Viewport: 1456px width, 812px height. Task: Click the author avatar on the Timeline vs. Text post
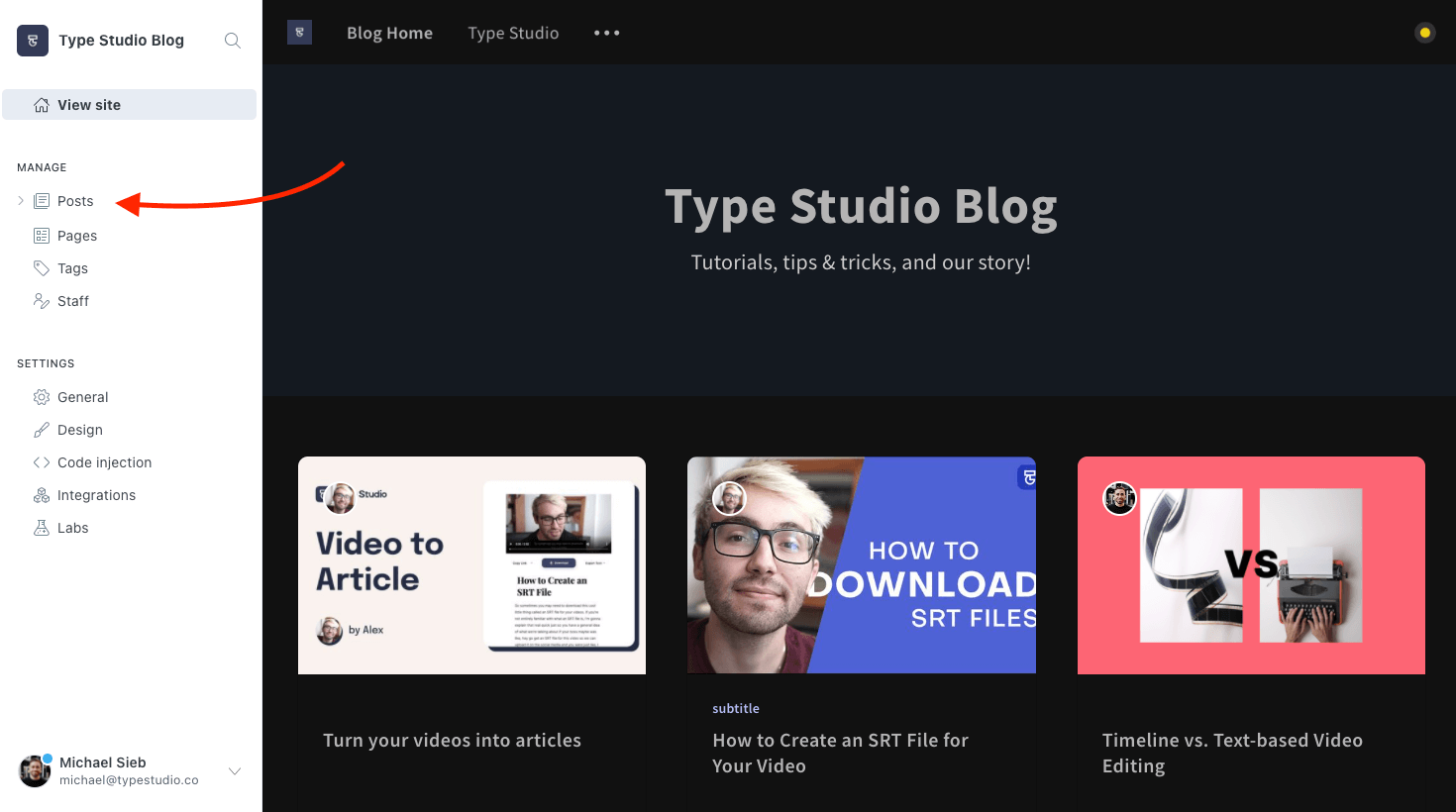1119,498
